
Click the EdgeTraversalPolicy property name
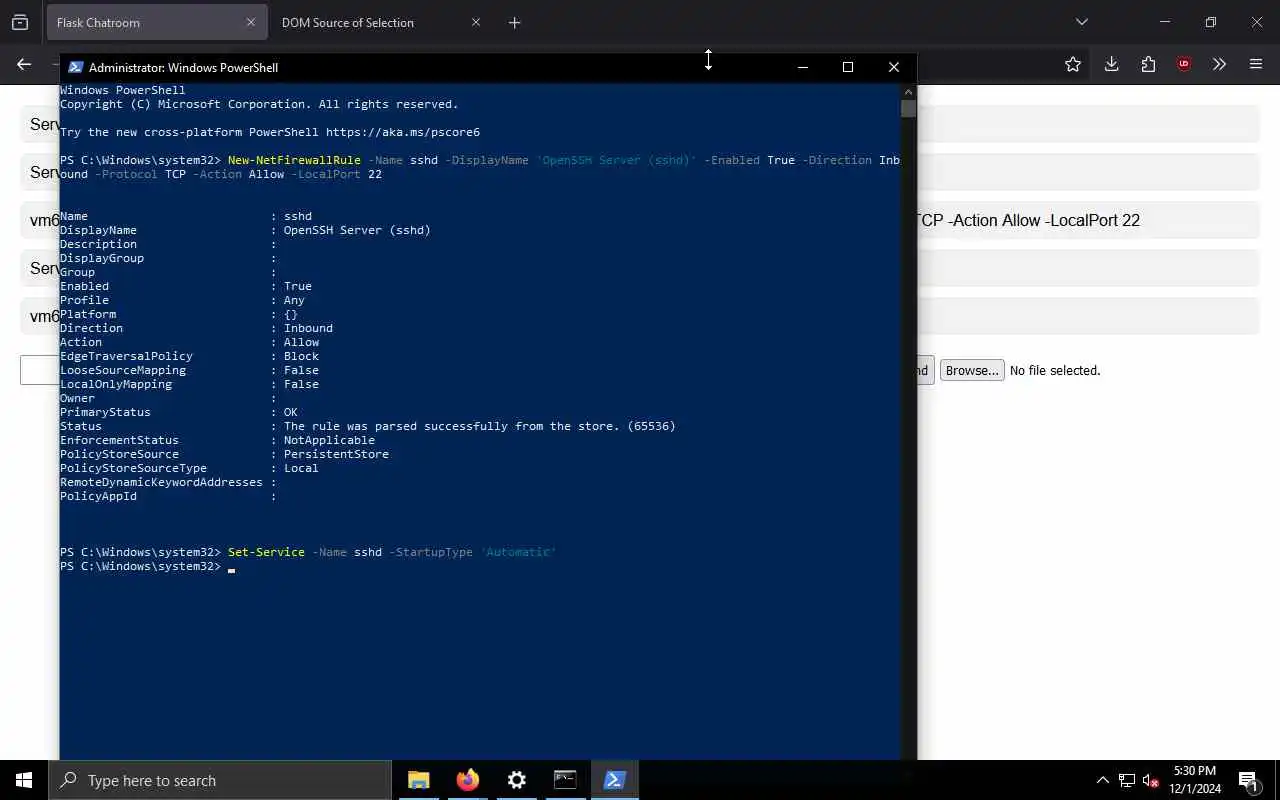coord(126,356)
